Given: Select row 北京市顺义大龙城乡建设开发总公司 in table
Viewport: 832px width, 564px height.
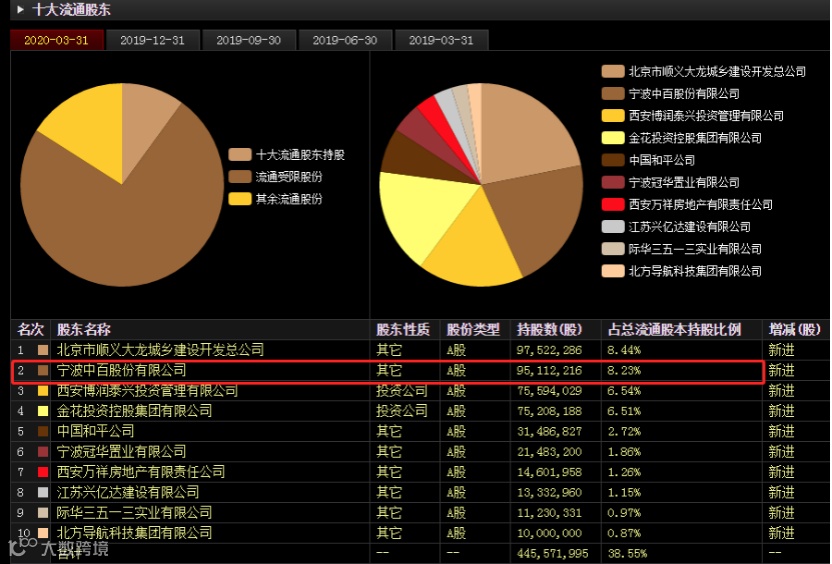Looking at the screenshot, I should point(419,350).
